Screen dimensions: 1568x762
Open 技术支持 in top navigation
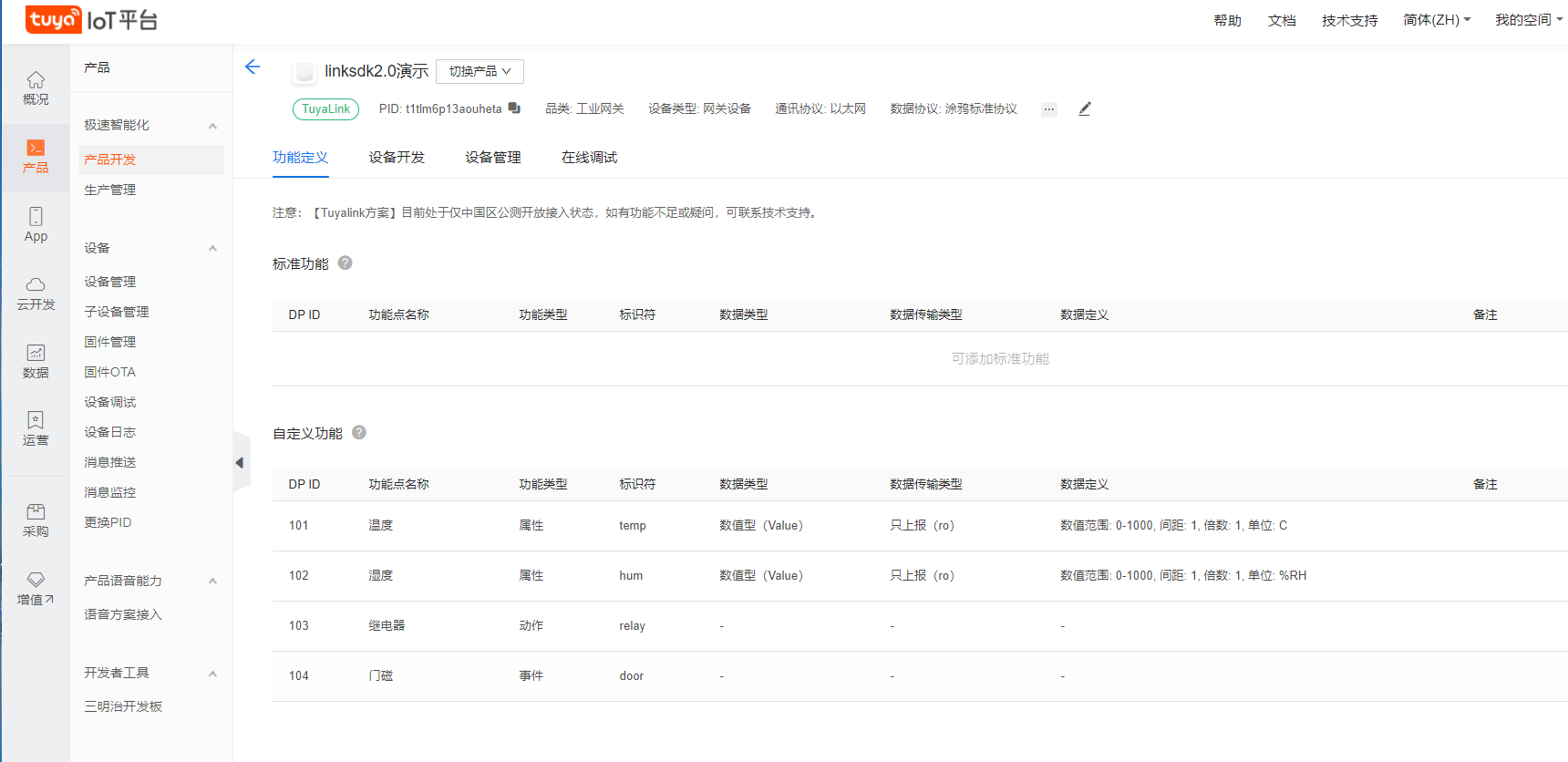pyautogui.click(x=1350, y=20)
